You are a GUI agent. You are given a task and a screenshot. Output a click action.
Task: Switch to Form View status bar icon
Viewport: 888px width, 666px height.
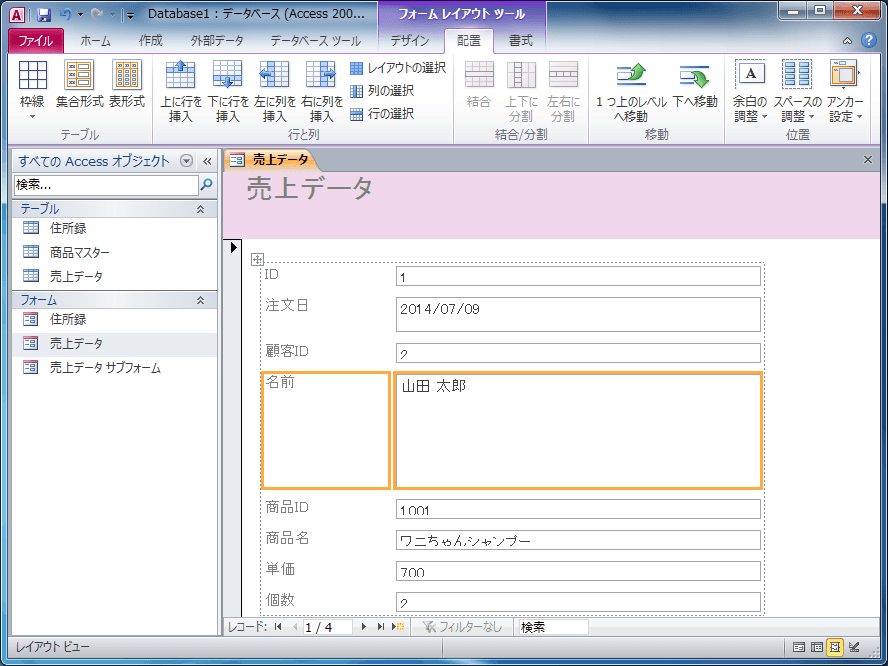(x=799, y=647)
